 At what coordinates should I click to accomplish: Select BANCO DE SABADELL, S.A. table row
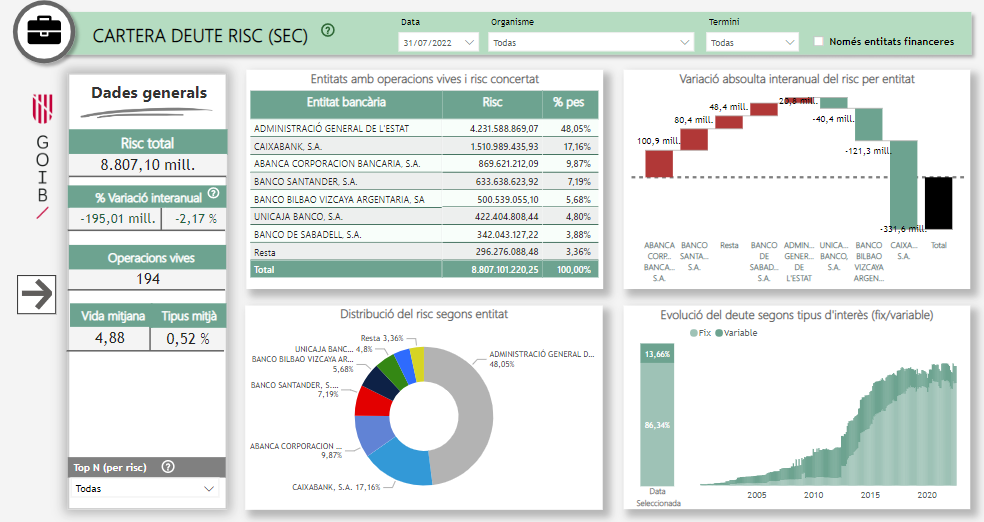coord(424,234)
